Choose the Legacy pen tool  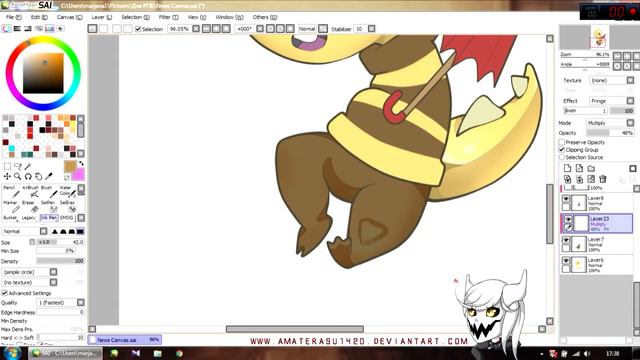[30, 218]
